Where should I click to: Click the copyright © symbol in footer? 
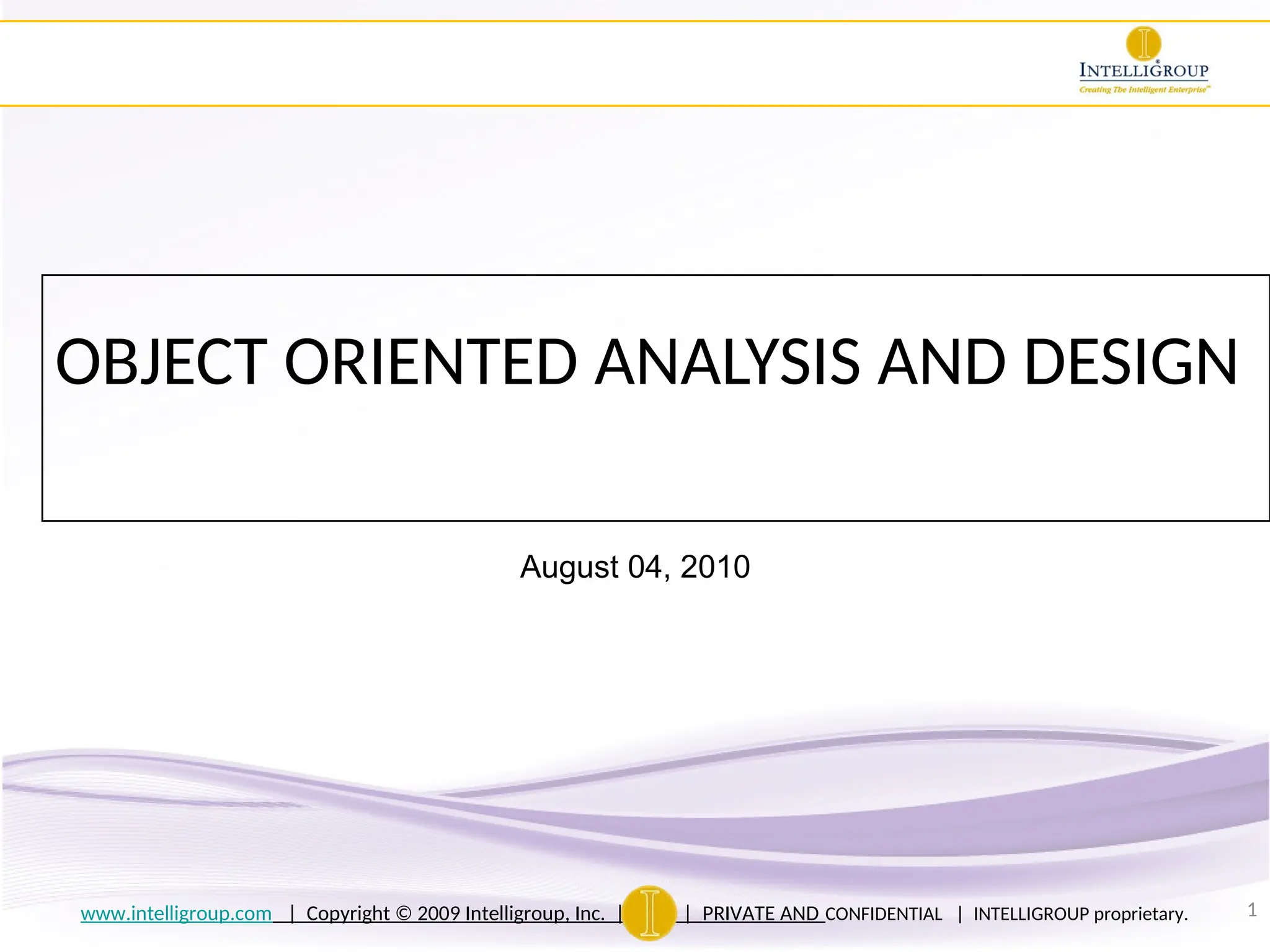pos(403,914)
